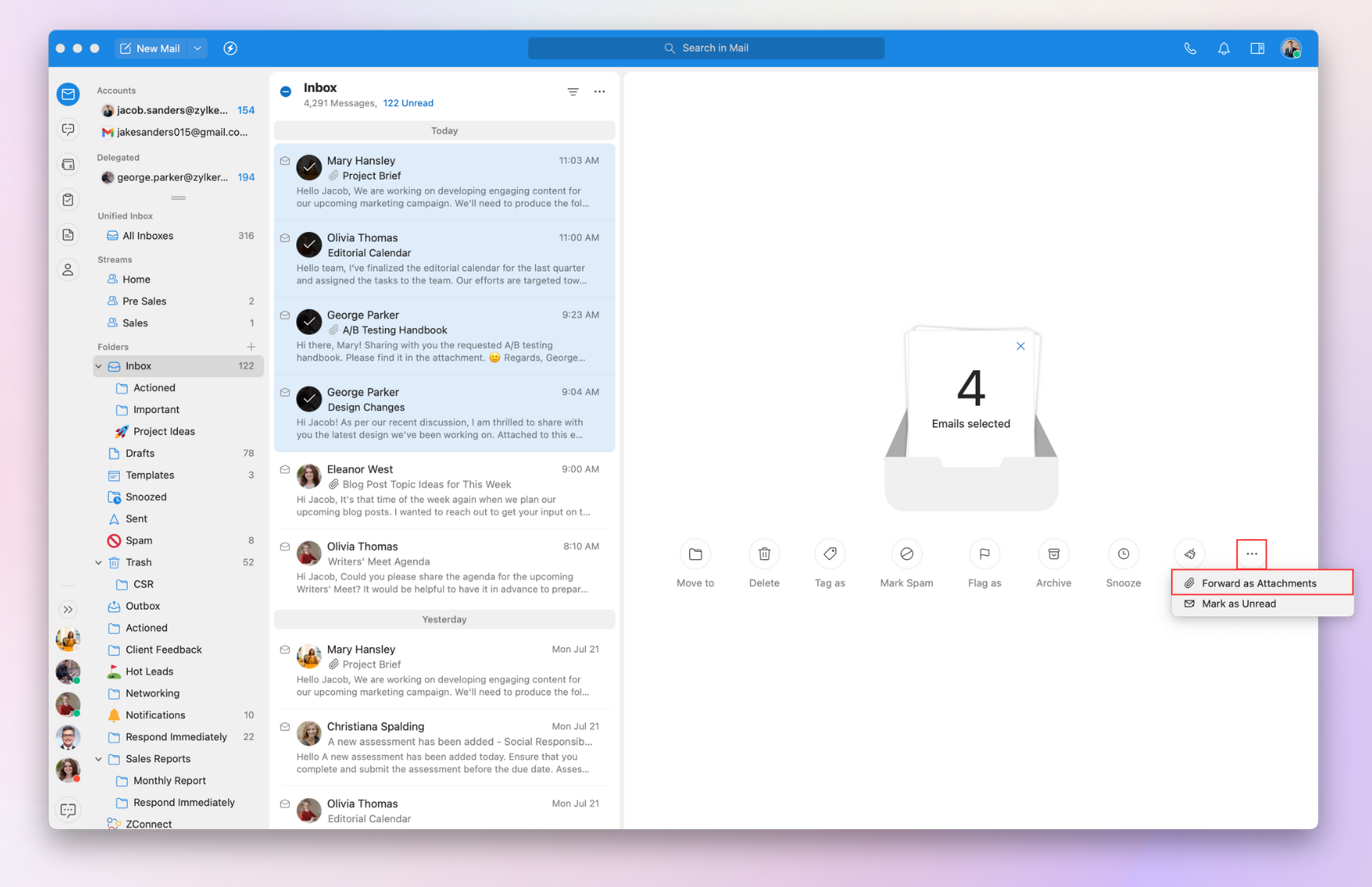Click the Delete trash icon
The height and width of the screenshot is (887, 1372).
tap(765, 554)
